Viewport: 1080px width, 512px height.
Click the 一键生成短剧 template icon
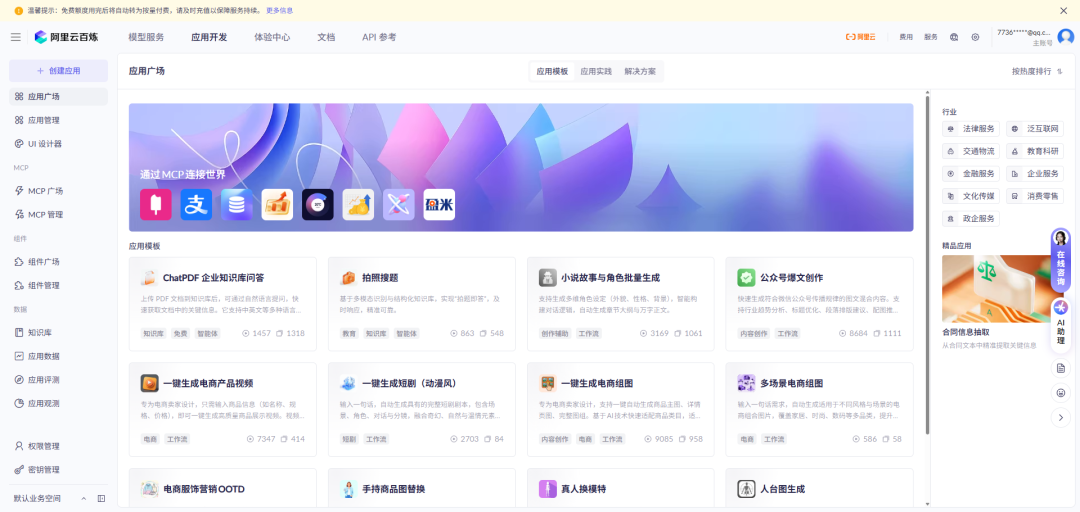[349, 383]
